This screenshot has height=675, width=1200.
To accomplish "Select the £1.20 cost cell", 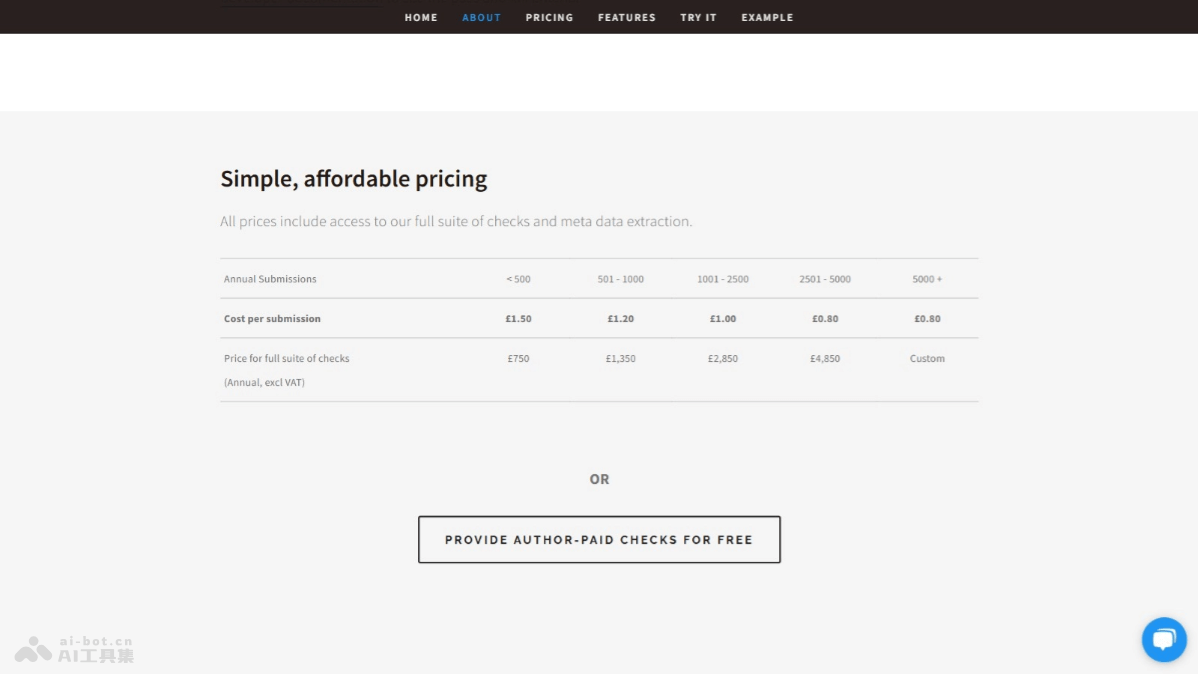I will pyautogui.click(x=620, y=319).
